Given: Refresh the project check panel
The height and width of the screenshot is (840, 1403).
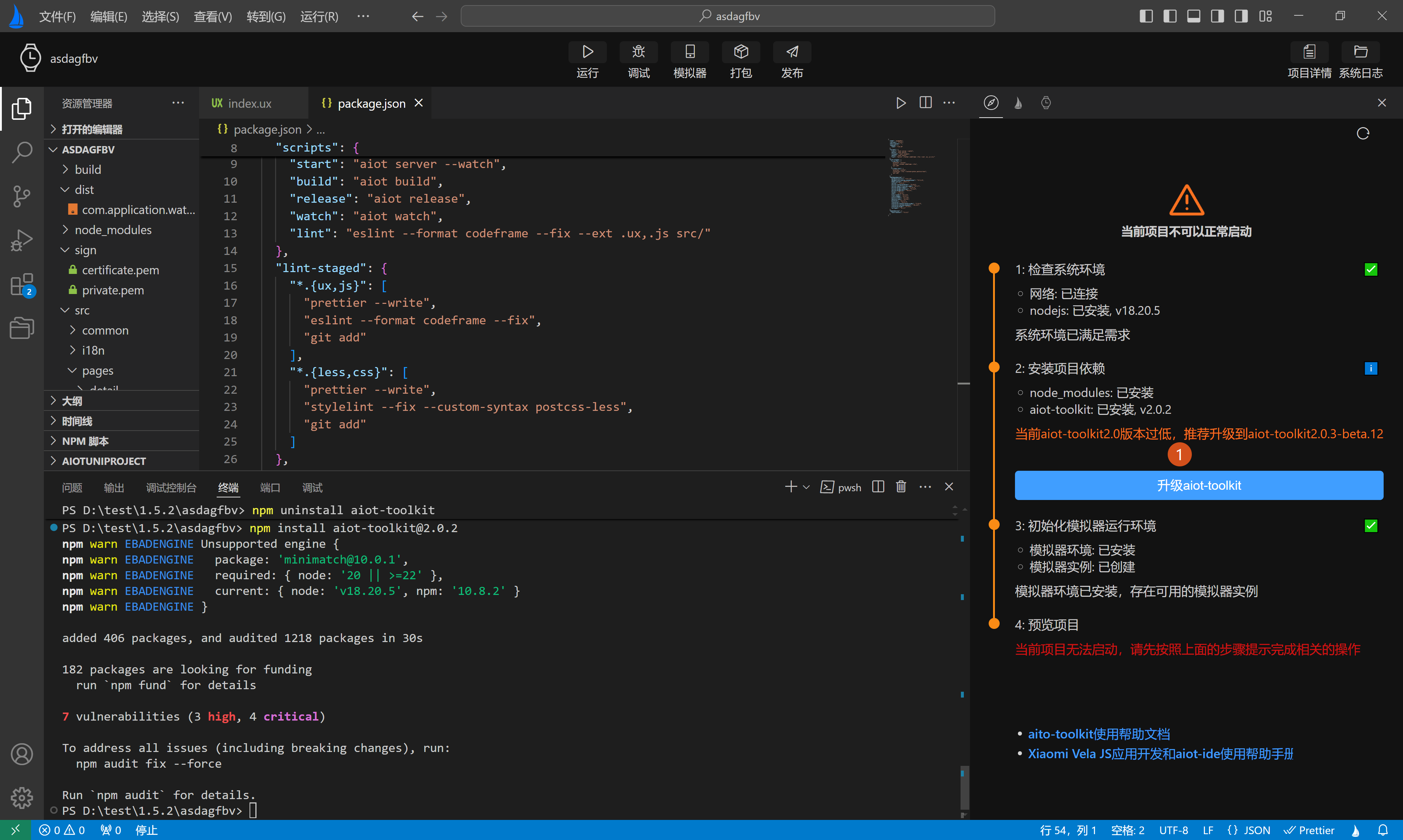Looking at the screenshot, I should pos(1363,134).
